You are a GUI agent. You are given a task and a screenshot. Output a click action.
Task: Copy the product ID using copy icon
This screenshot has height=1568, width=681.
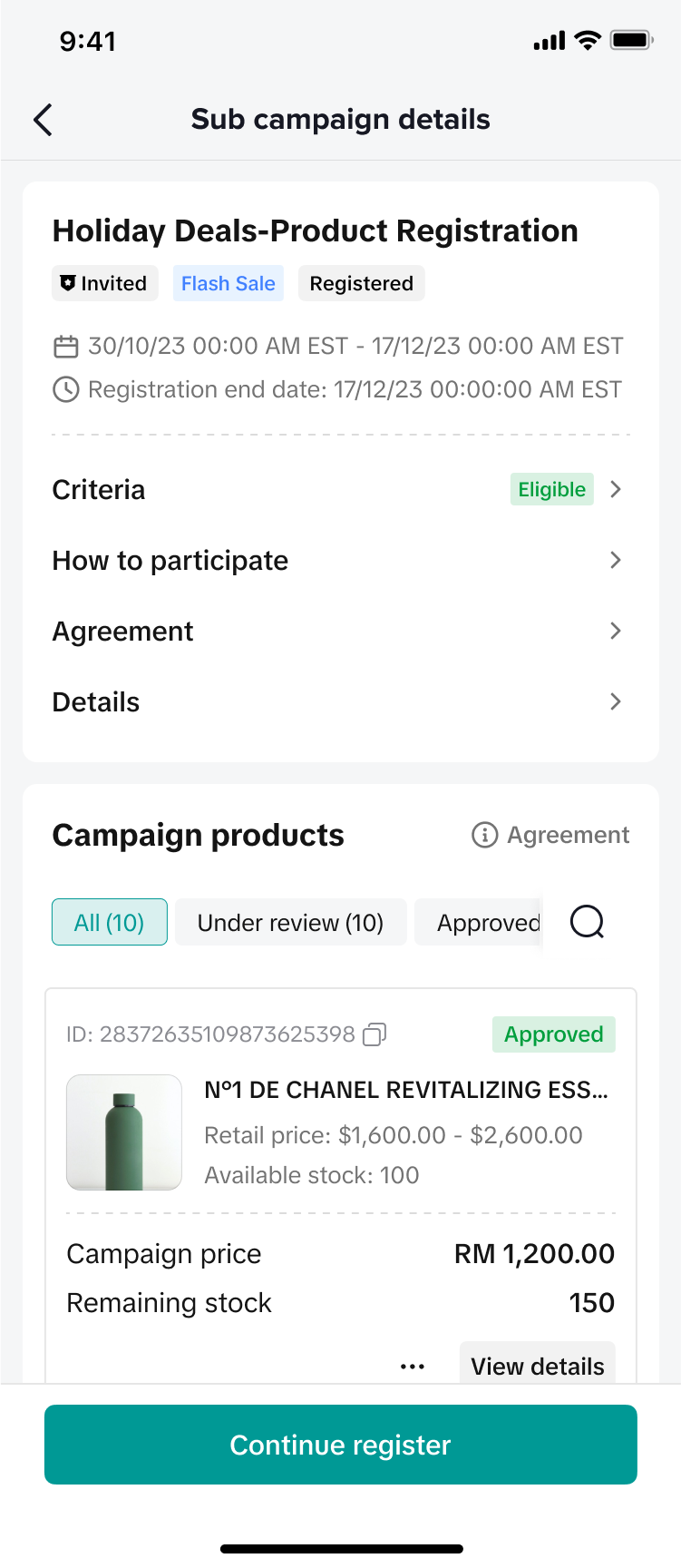375,1034
